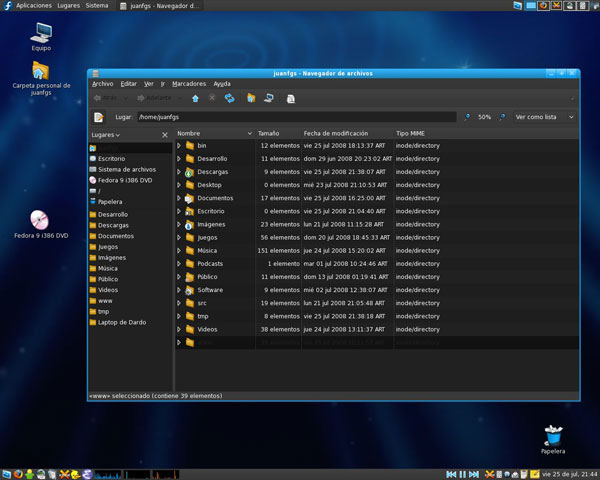The image size is (600, 480).
Task: Open the Lugares side pane dropdown
Action: point(106,135)
